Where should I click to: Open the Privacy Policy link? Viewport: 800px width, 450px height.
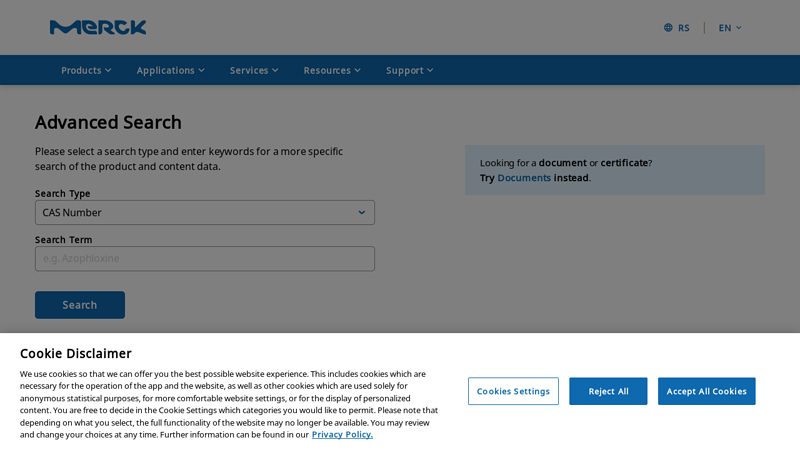pos(342,435)
